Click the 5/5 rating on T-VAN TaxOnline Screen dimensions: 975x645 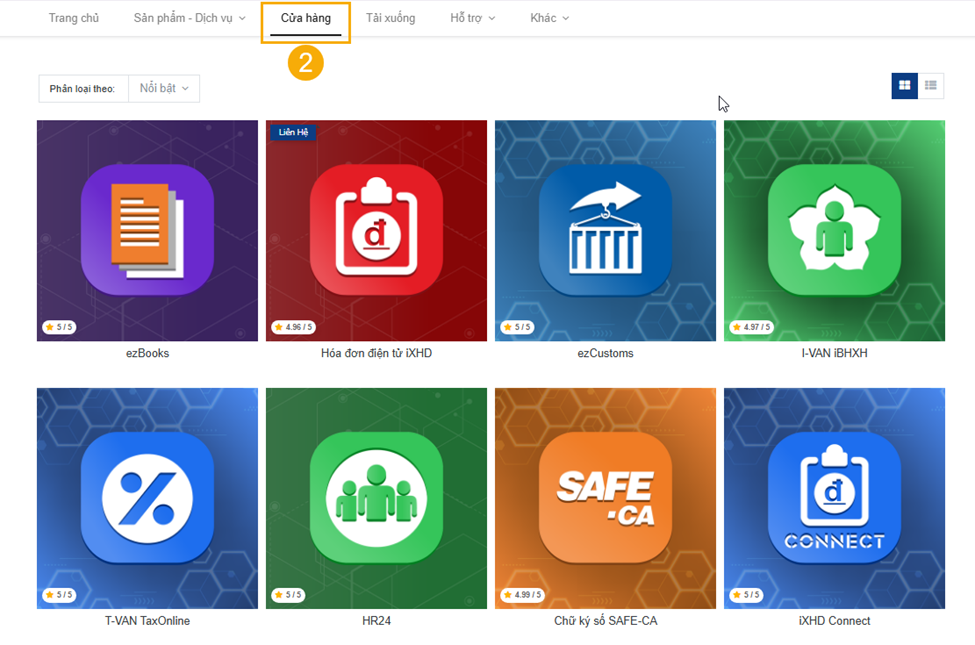click(x=59, y=595)
